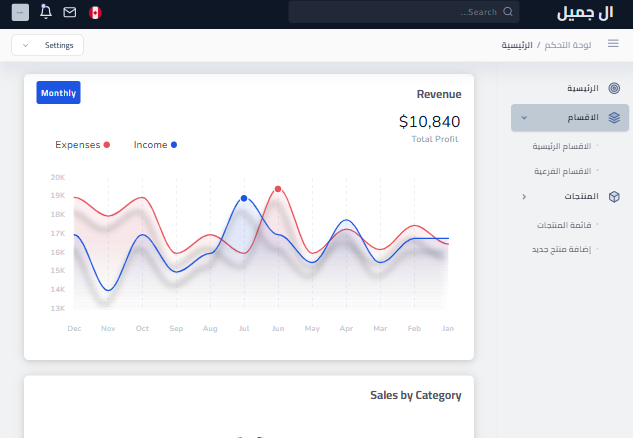Toggle the hamburger sidebar menu icon
The width and height of the screenshot is (633, 438).
point(613,44)
